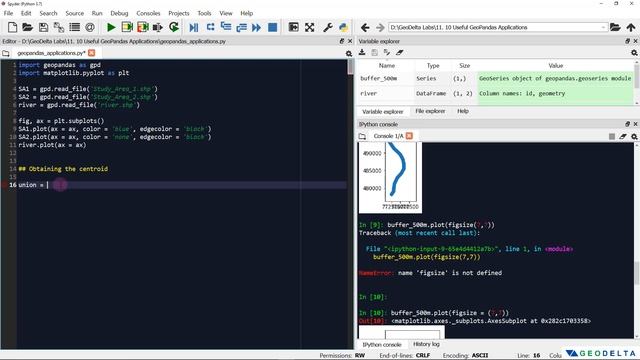
Task: Click the @ symbol finder icon
Action: 90,27
